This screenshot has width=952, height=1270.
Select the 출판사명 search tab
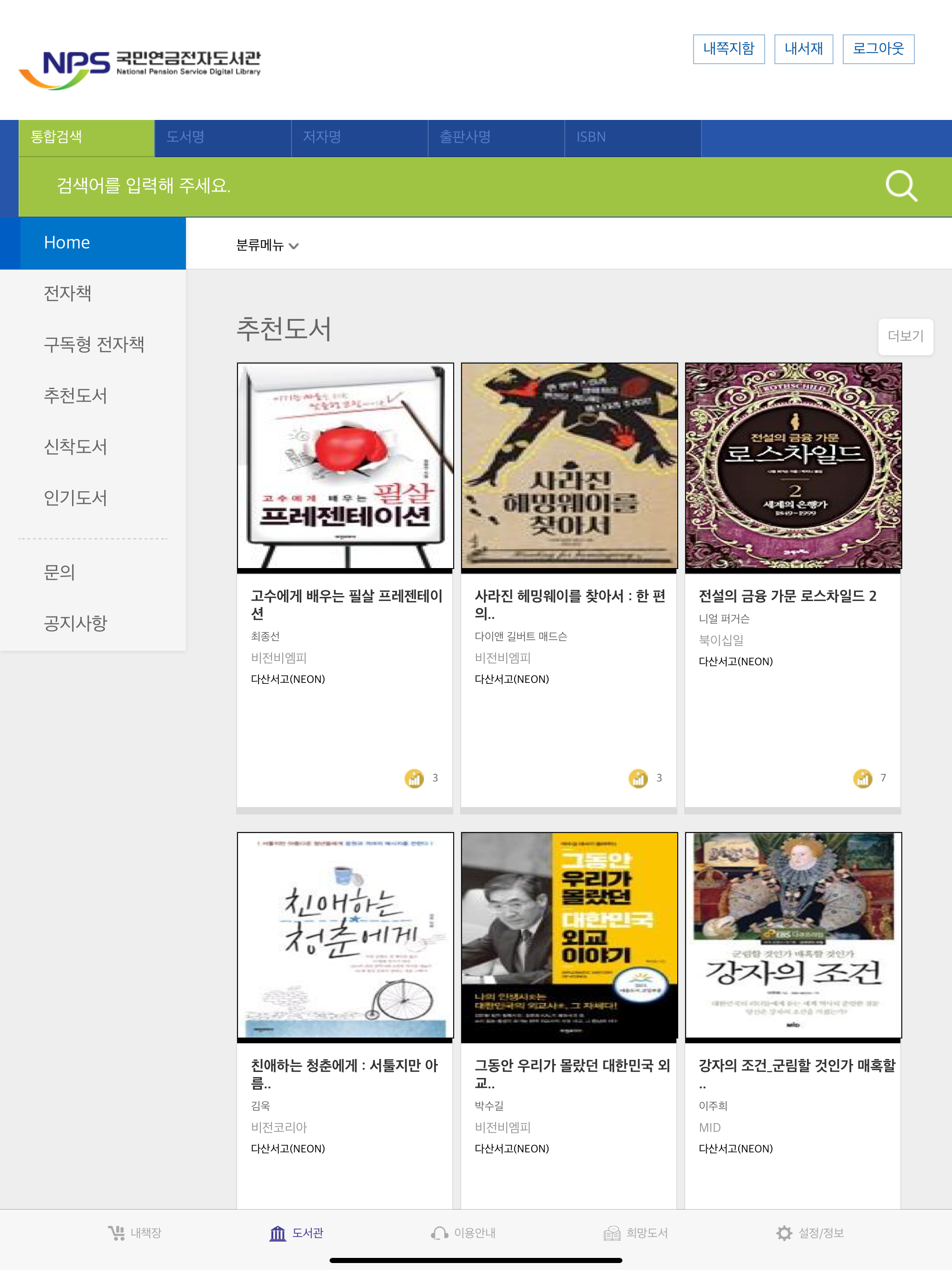click(496, 138)
